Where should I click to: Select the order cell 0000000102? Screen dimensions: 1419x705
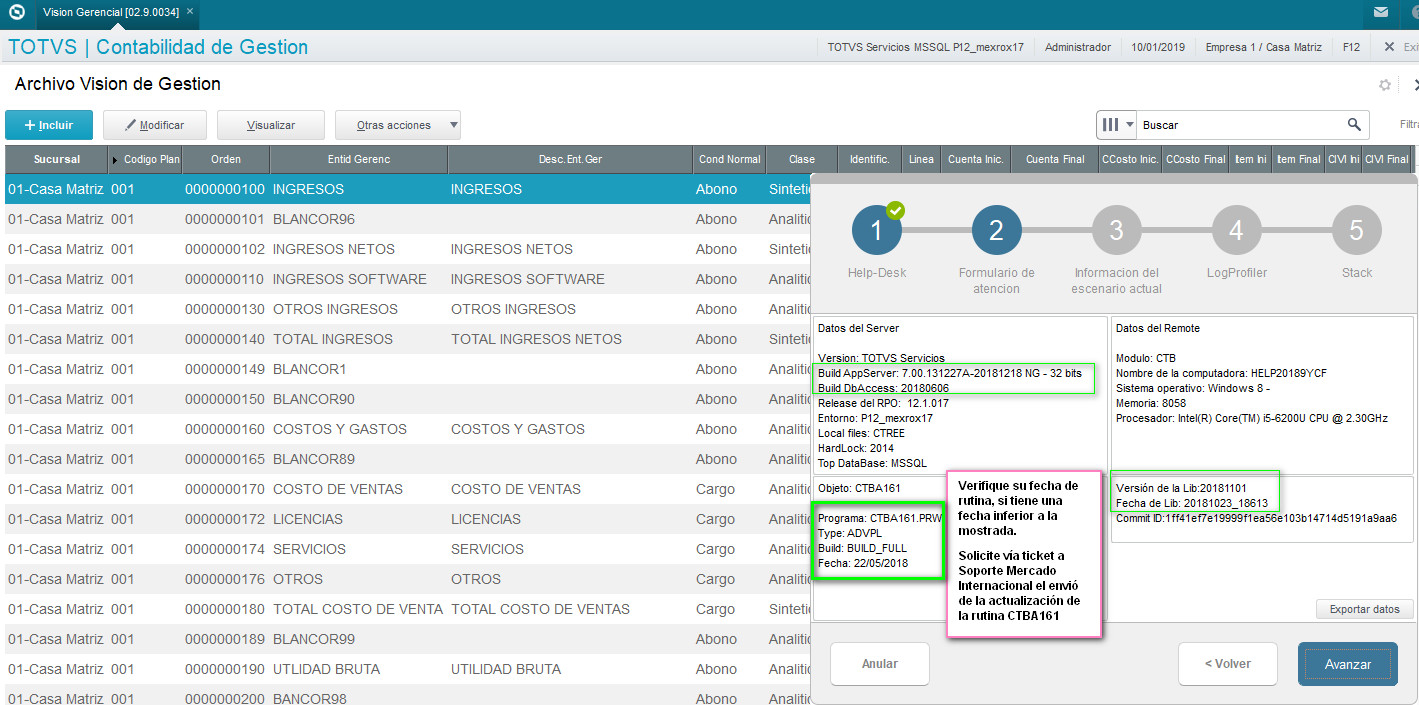pos(226,249)
